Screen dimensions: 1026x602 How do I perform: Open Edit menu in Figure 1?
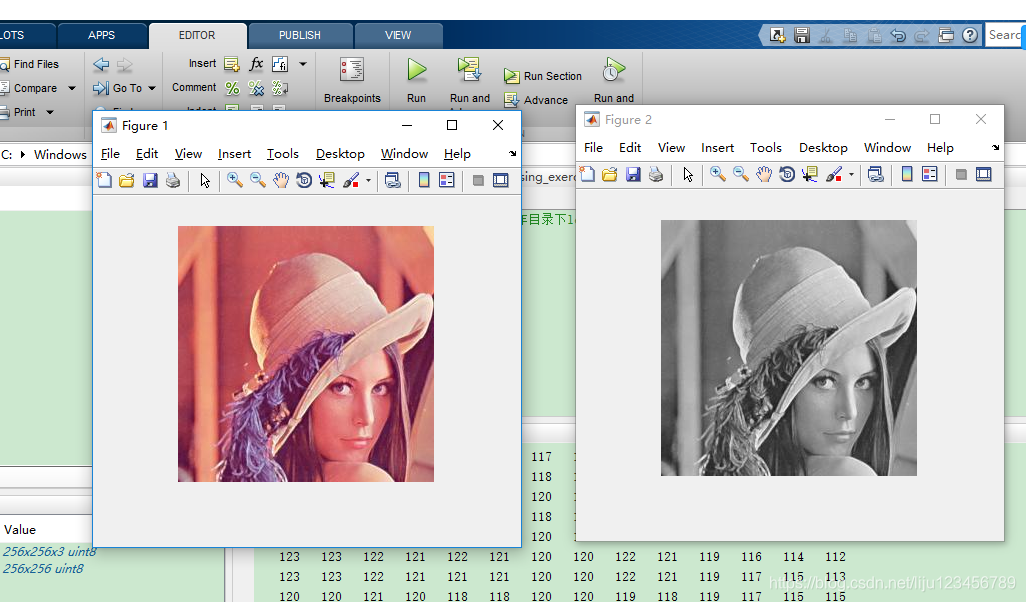147,154
